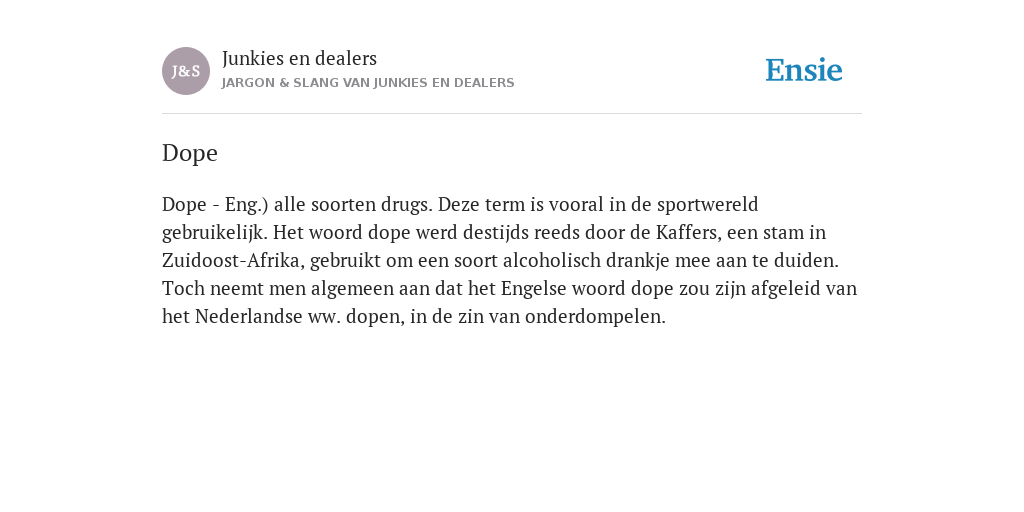Click the horizontal divider under the header

[512, 114]
